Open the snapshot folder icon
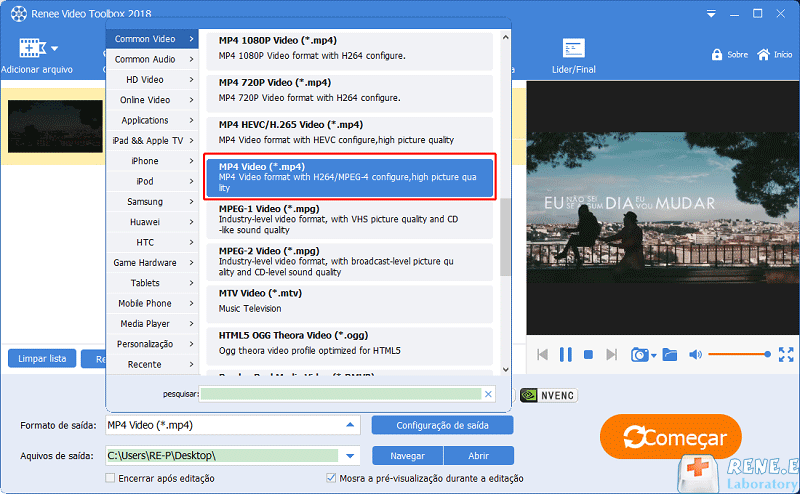The image size is (800, 494). 669,354
